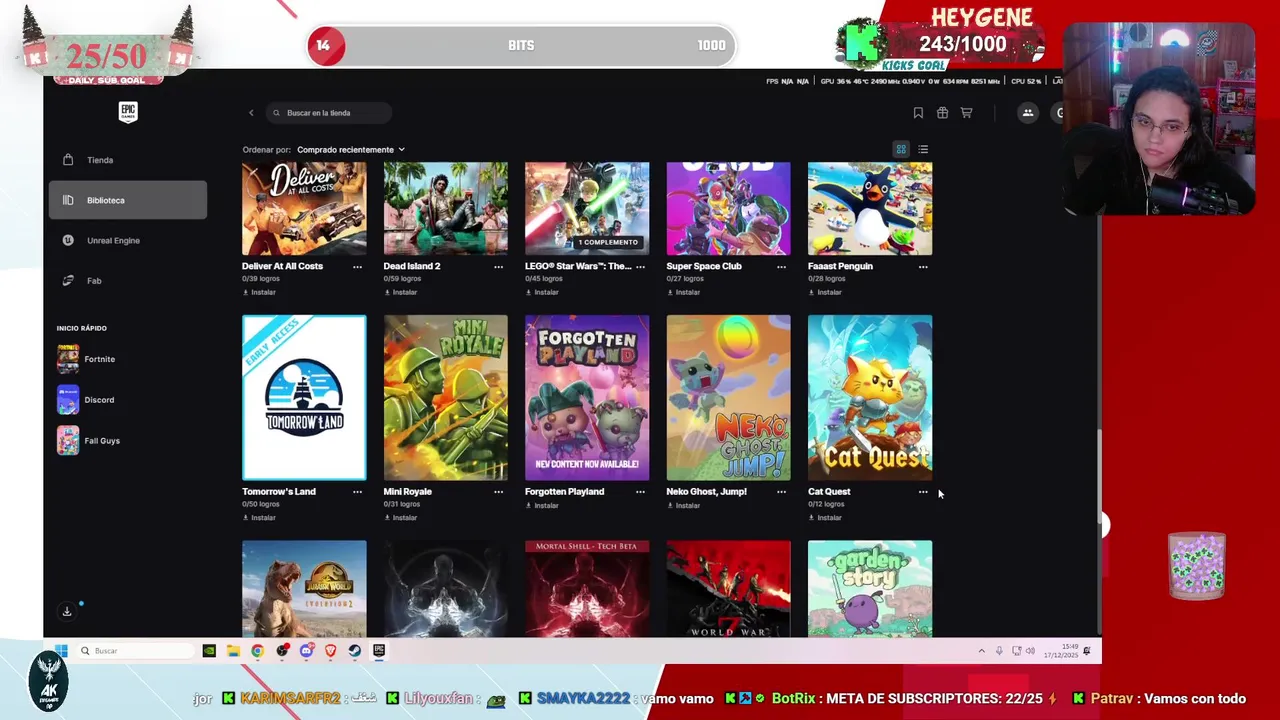Open File Explorer from the taskbar
The height and width of the screenshot is (720, 1280).
click(233, 651)
